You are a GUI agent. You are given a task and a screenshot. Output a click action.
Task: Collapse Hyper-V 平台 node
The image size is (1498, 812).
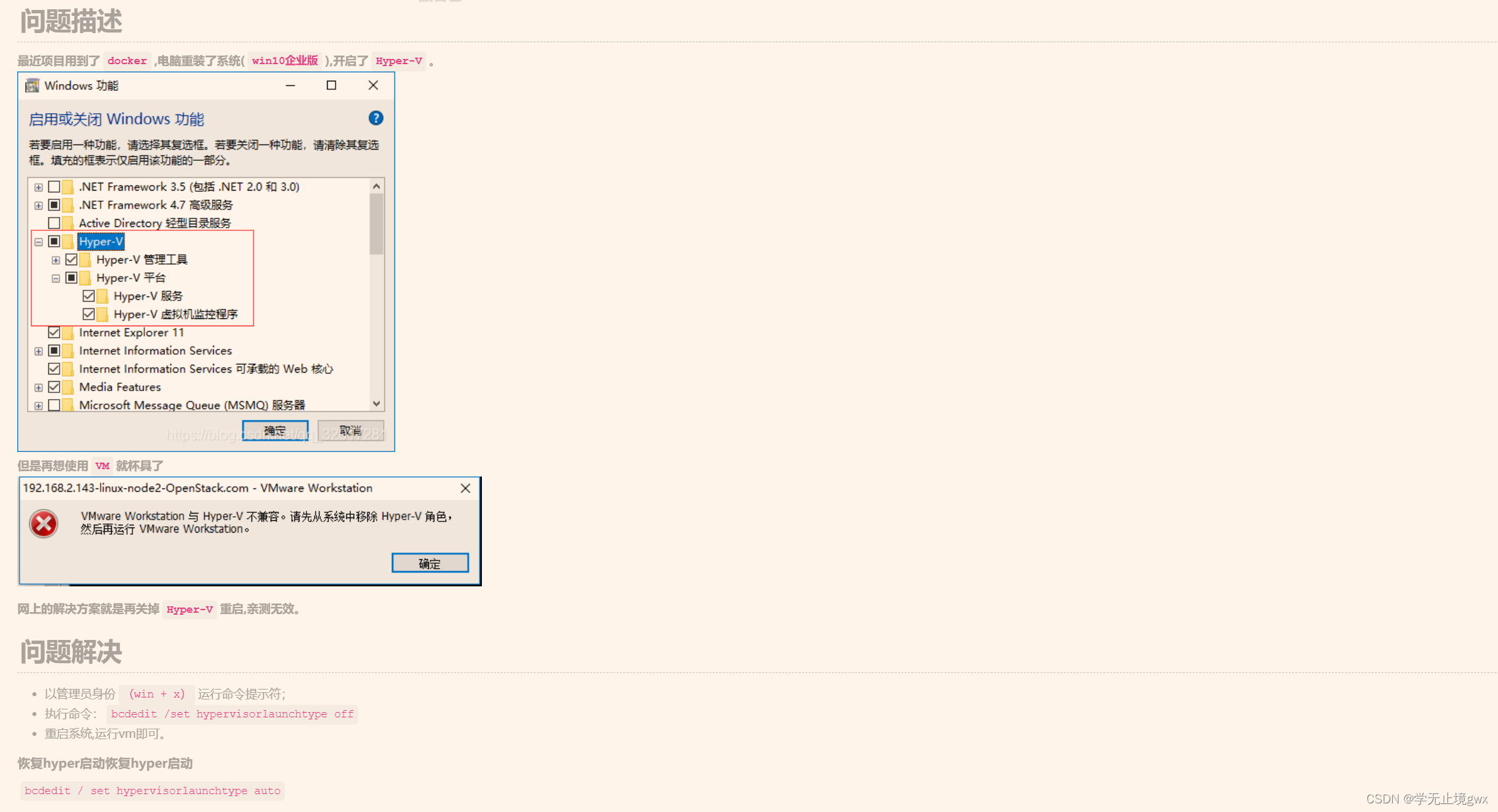point(56,279)
